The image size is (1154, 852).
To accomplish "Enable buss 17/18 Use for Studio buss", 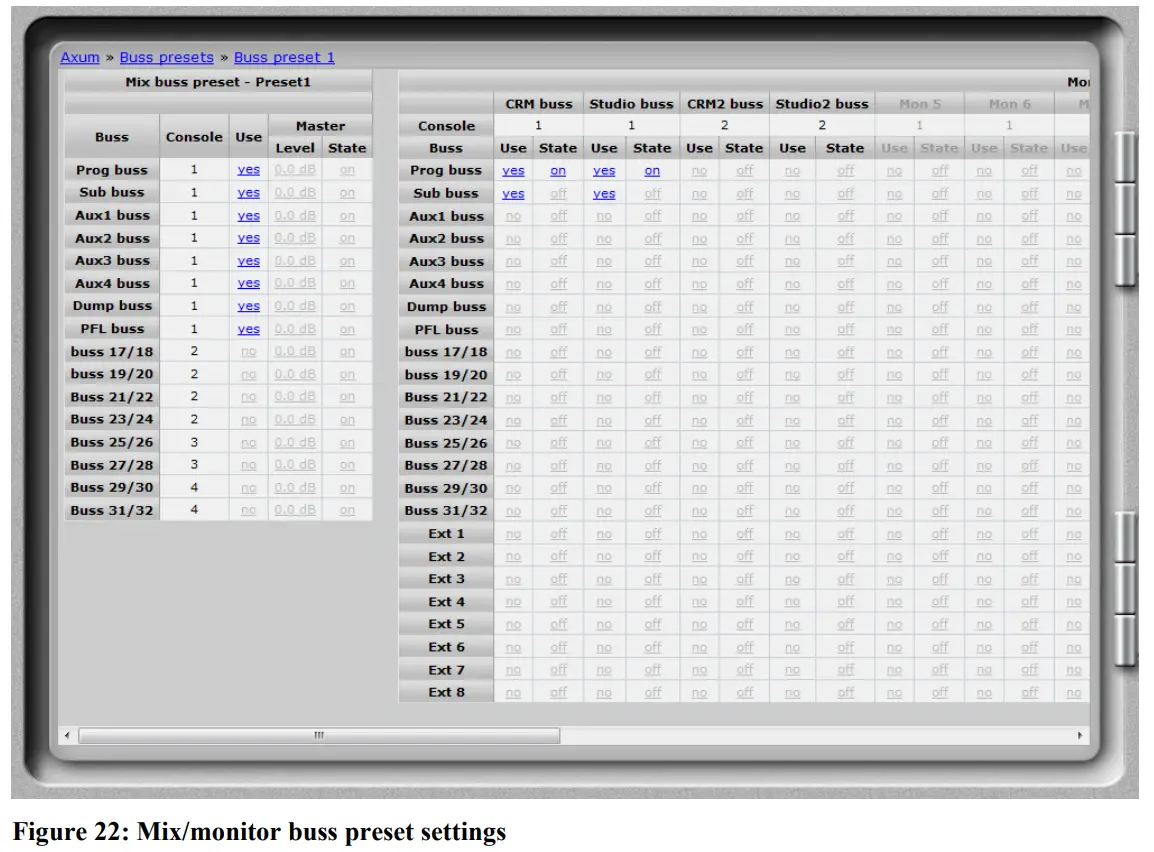I will pyautogui.click(x=604, y=351).
